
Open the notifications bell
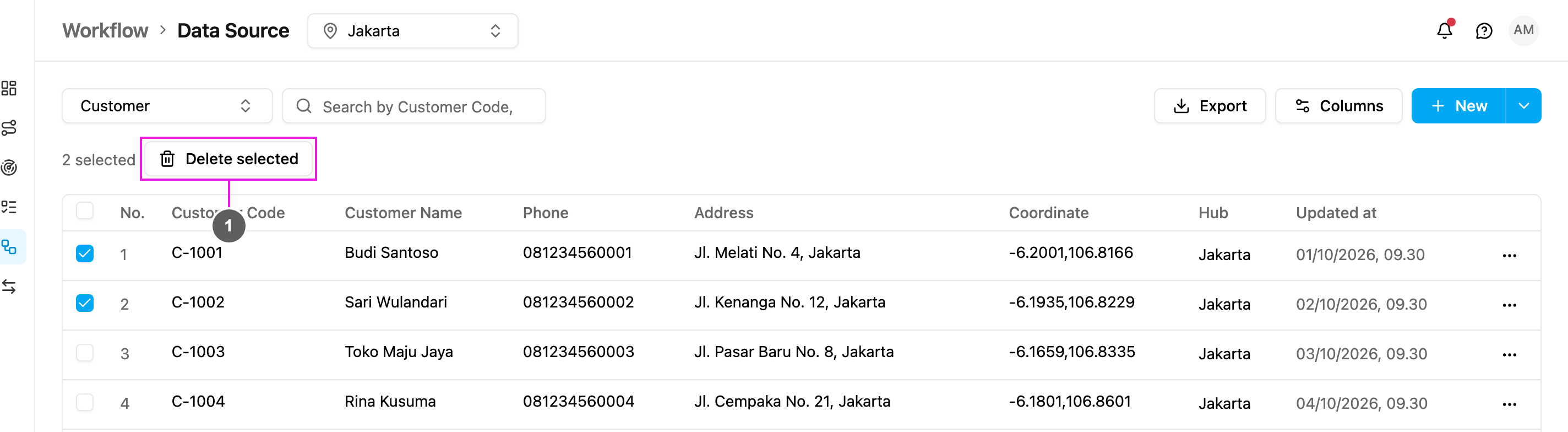pyautogui.click(x=1445, y=30)
